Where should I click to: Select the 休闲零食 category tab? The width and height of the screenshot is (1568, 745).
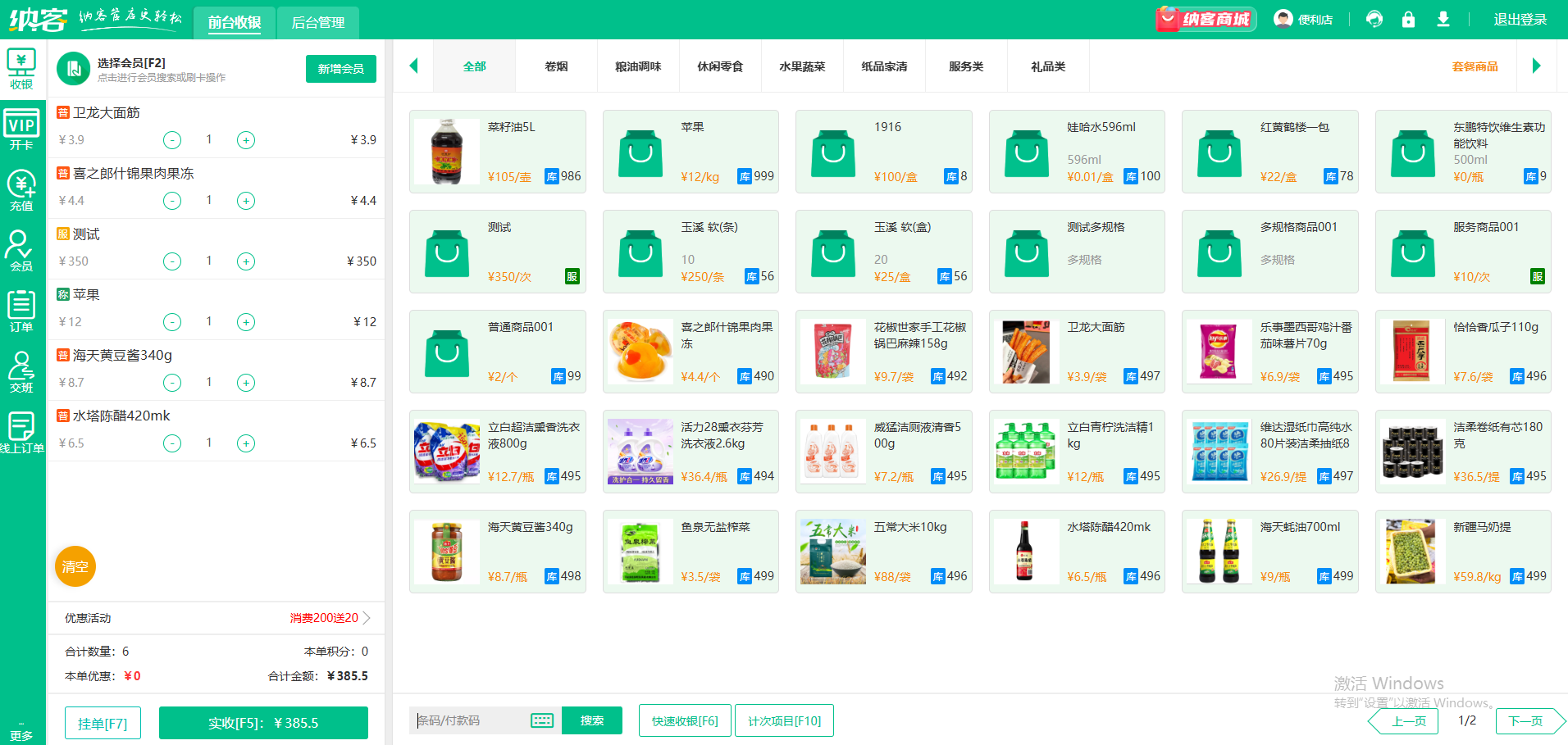pyautogui.click(x=720, y=66)
